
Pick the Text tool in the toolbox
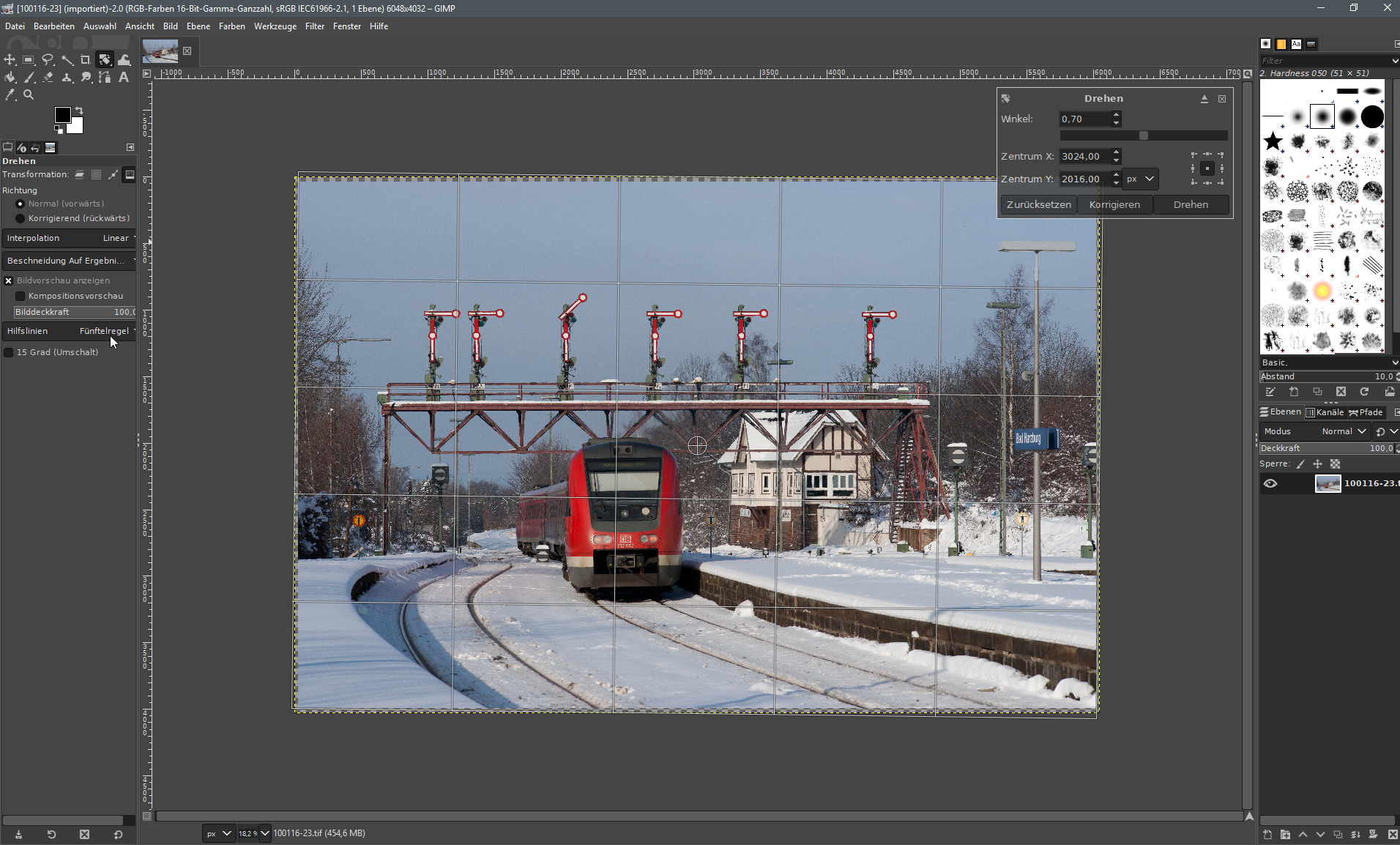[124, 78]
